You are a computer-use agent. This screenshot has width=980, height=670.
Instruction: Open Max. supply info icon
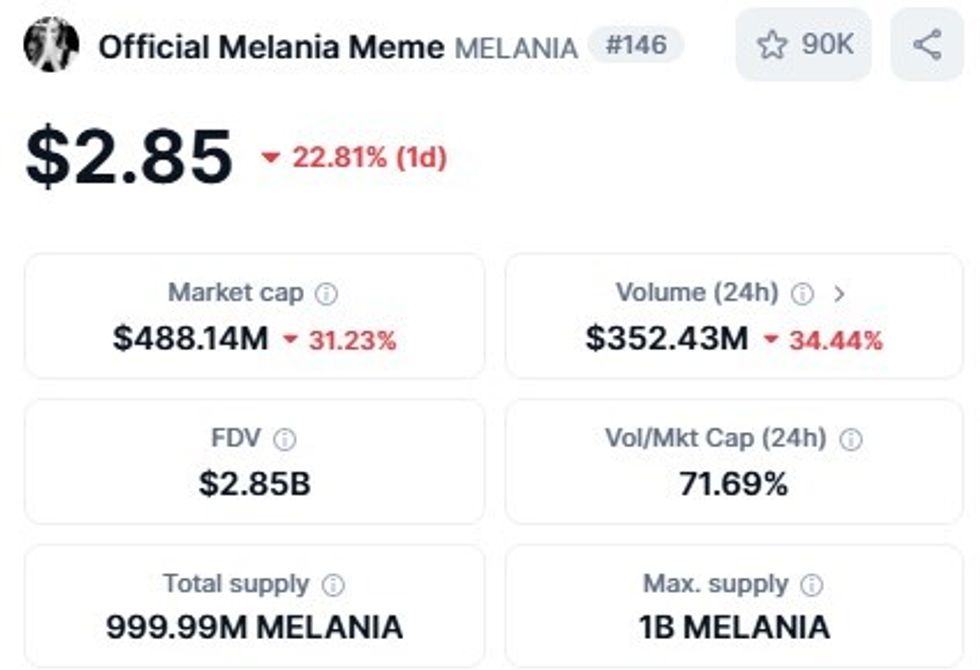pyautogui.click(x=812, y=585)
